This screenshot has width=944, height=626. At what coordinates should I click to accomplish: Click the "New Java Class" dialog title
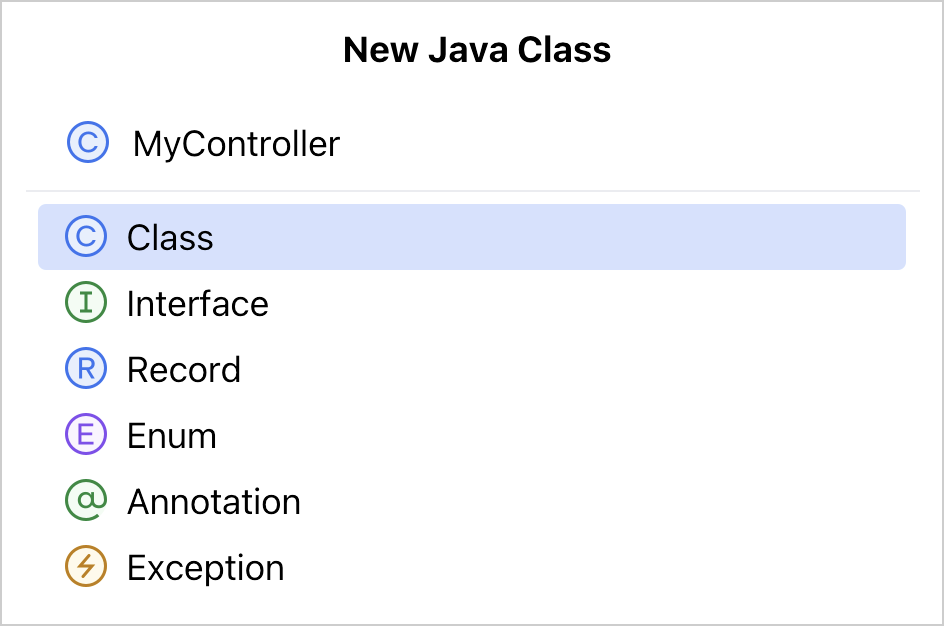[x=476, y=50]
